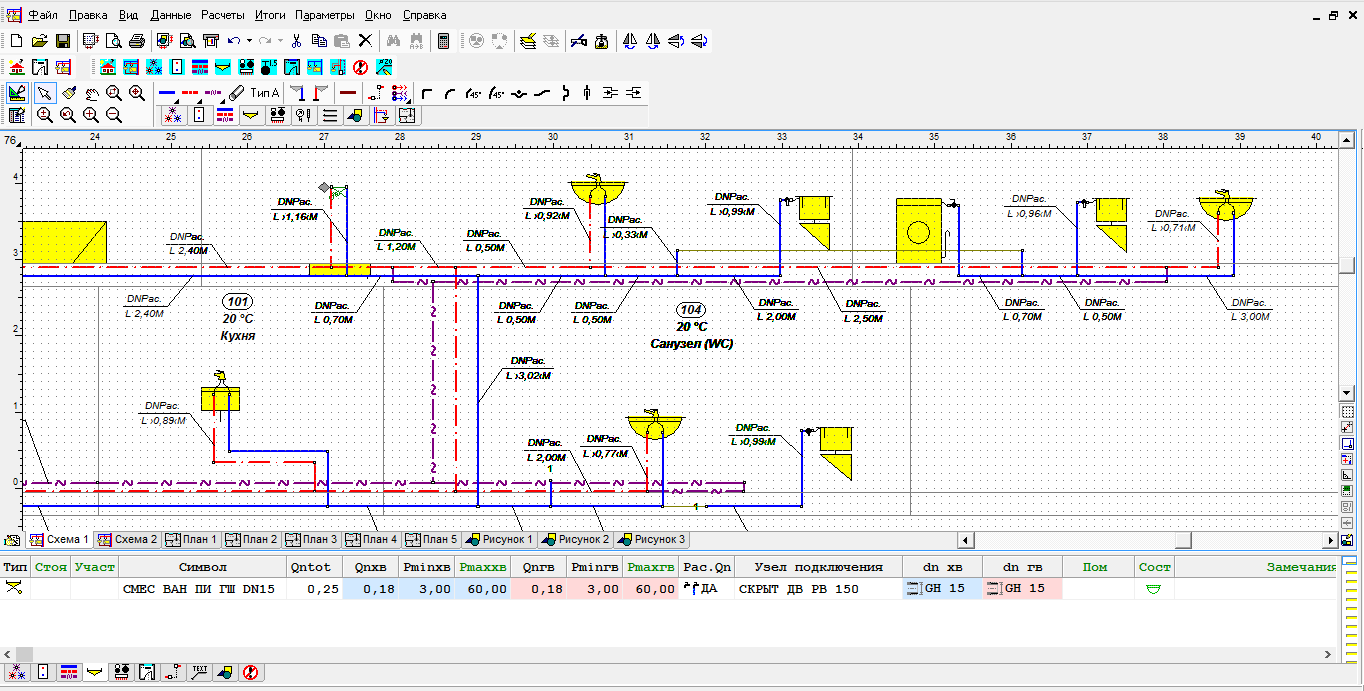Screen dimensions: 1364x691
Task: Click room label '104 Санузел (WC)'
Action: coord(691,326)
